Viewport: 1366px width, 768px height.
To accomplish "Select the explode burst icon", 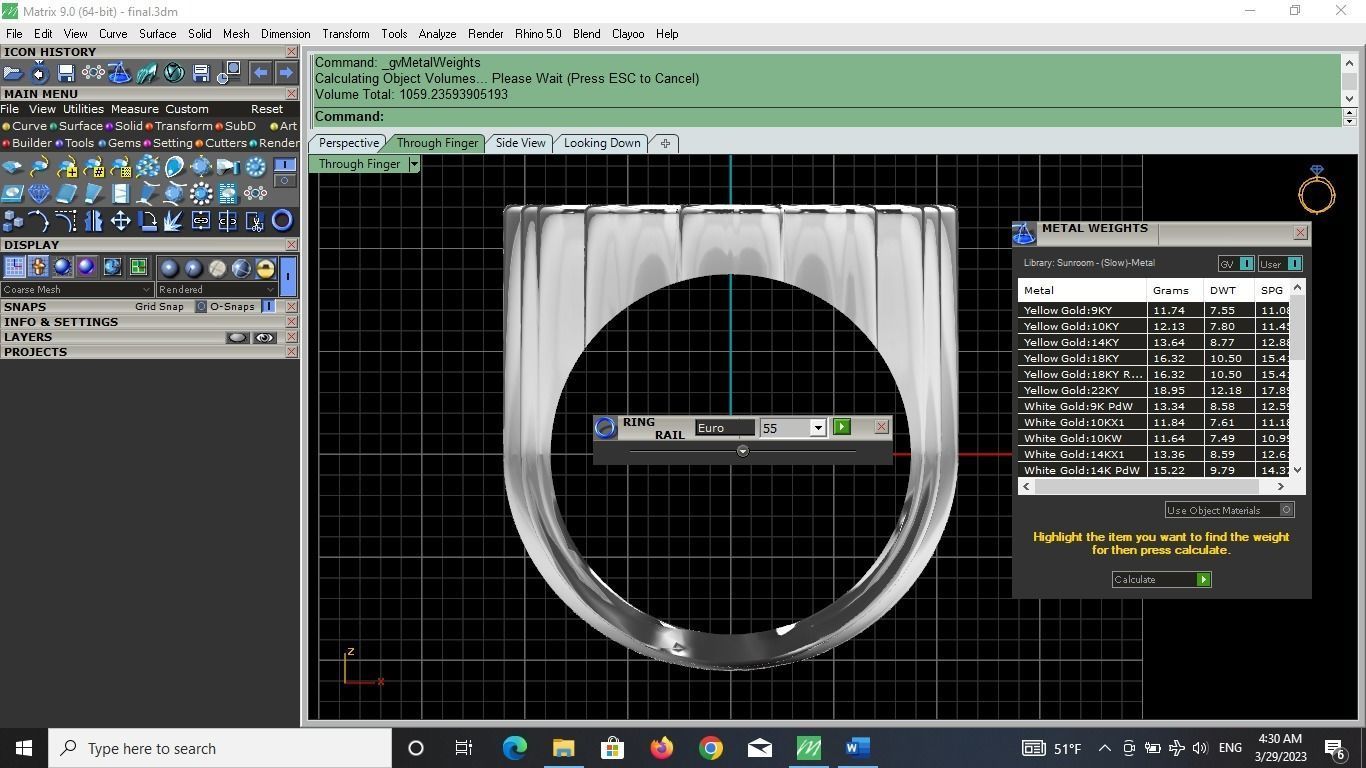I will click(x=174, y=220).
